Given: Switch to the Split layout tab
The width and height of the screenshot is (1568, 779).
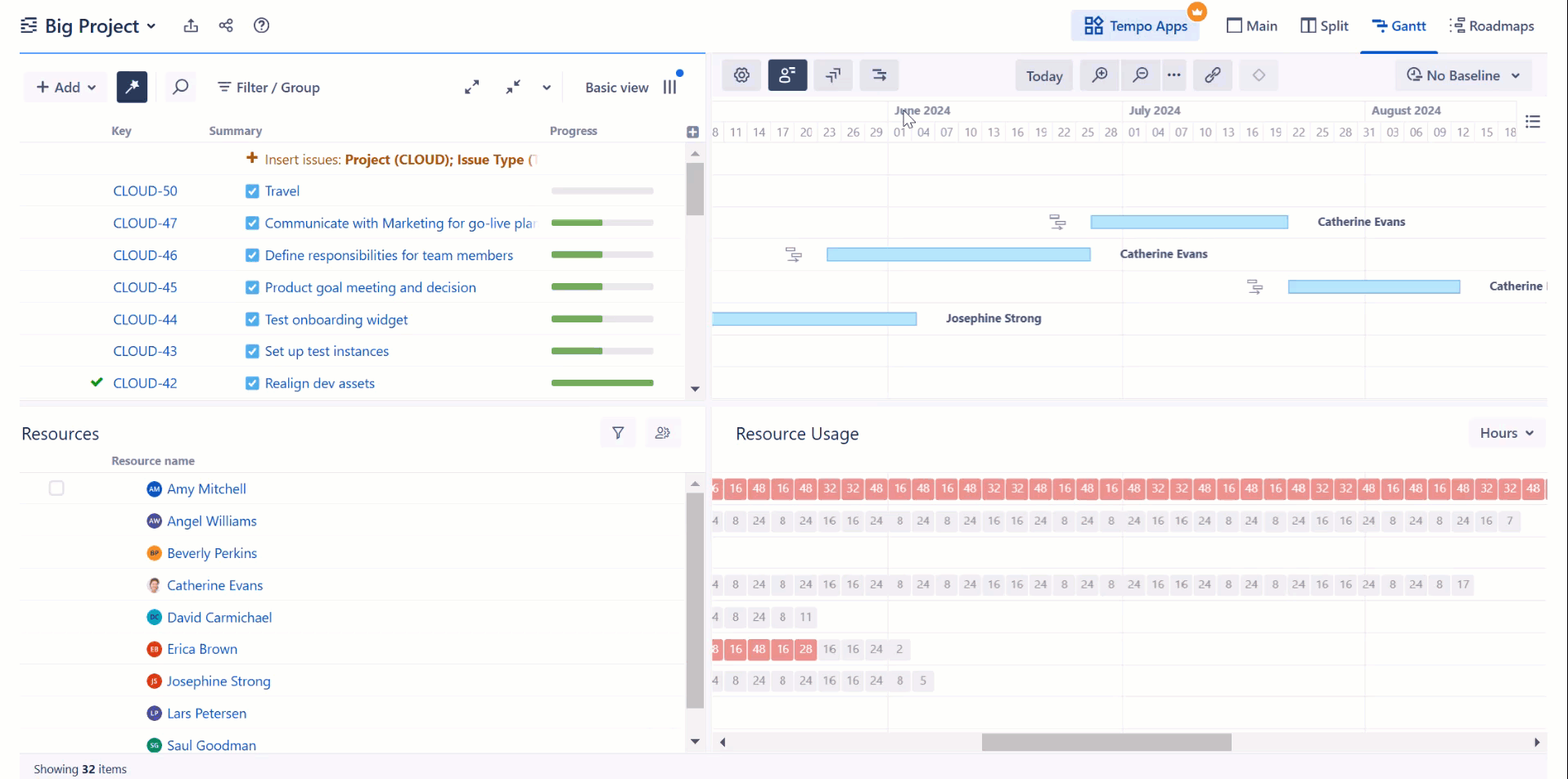Looking at the screenshot, I should coord(1324,26).
